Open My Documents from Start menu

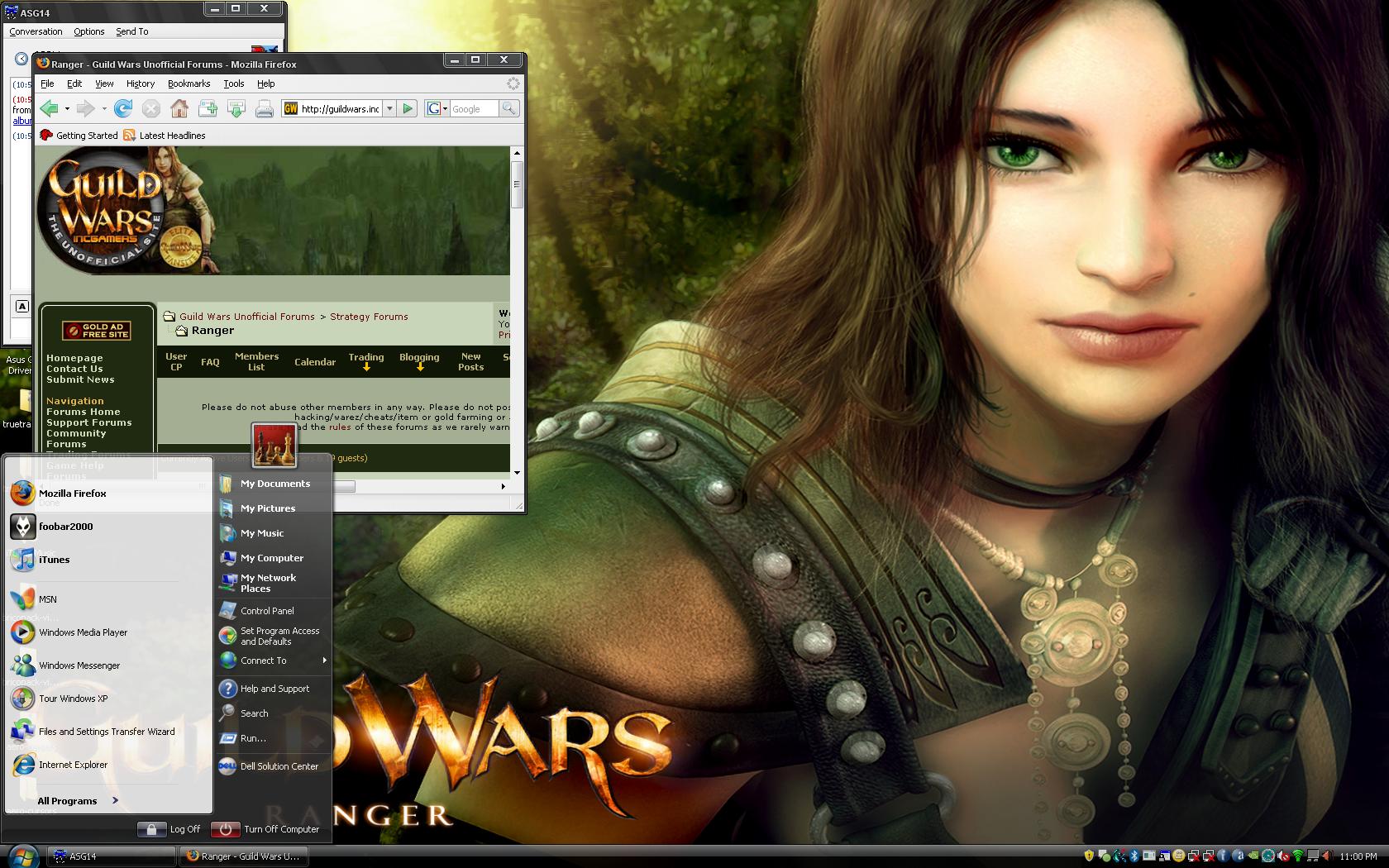pos(274,484)
